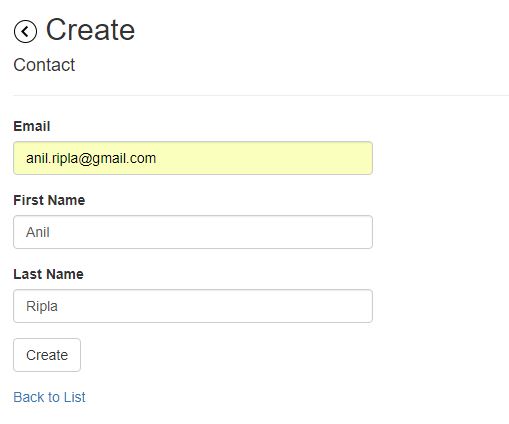Viewport: 509px width, 424px height.
Task: Click the Contact subheading text
Action: (44, 65)
